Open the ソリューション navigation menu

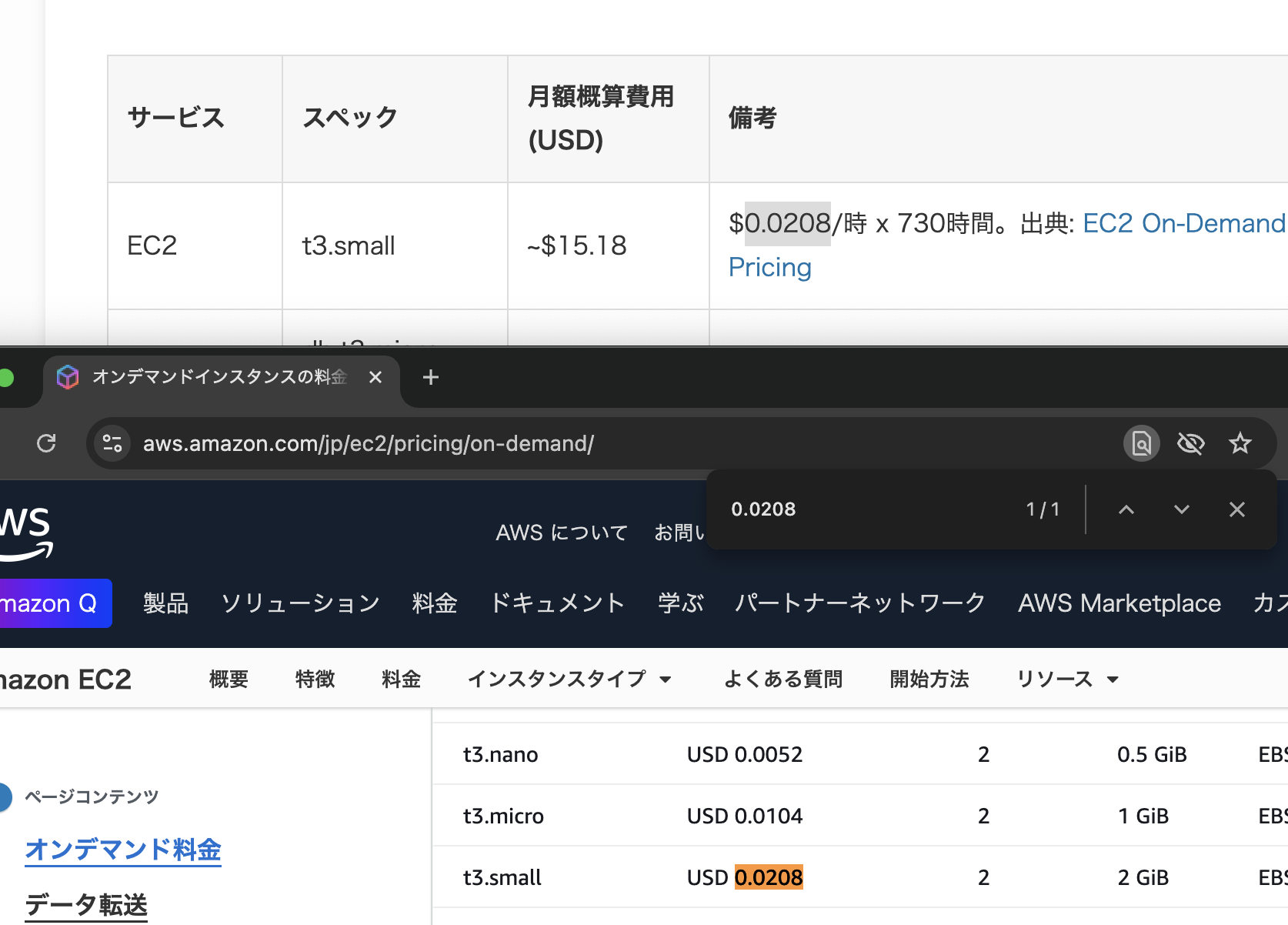[301, 603]
